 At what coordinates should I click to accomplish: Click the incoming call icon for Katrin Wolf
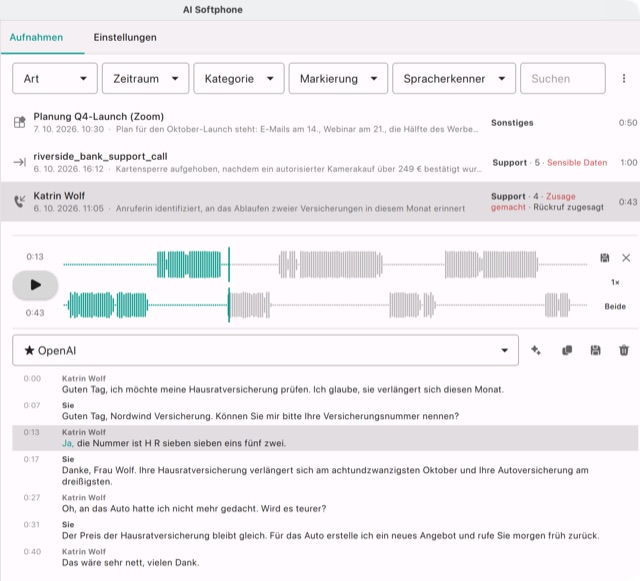coord(20,201)
